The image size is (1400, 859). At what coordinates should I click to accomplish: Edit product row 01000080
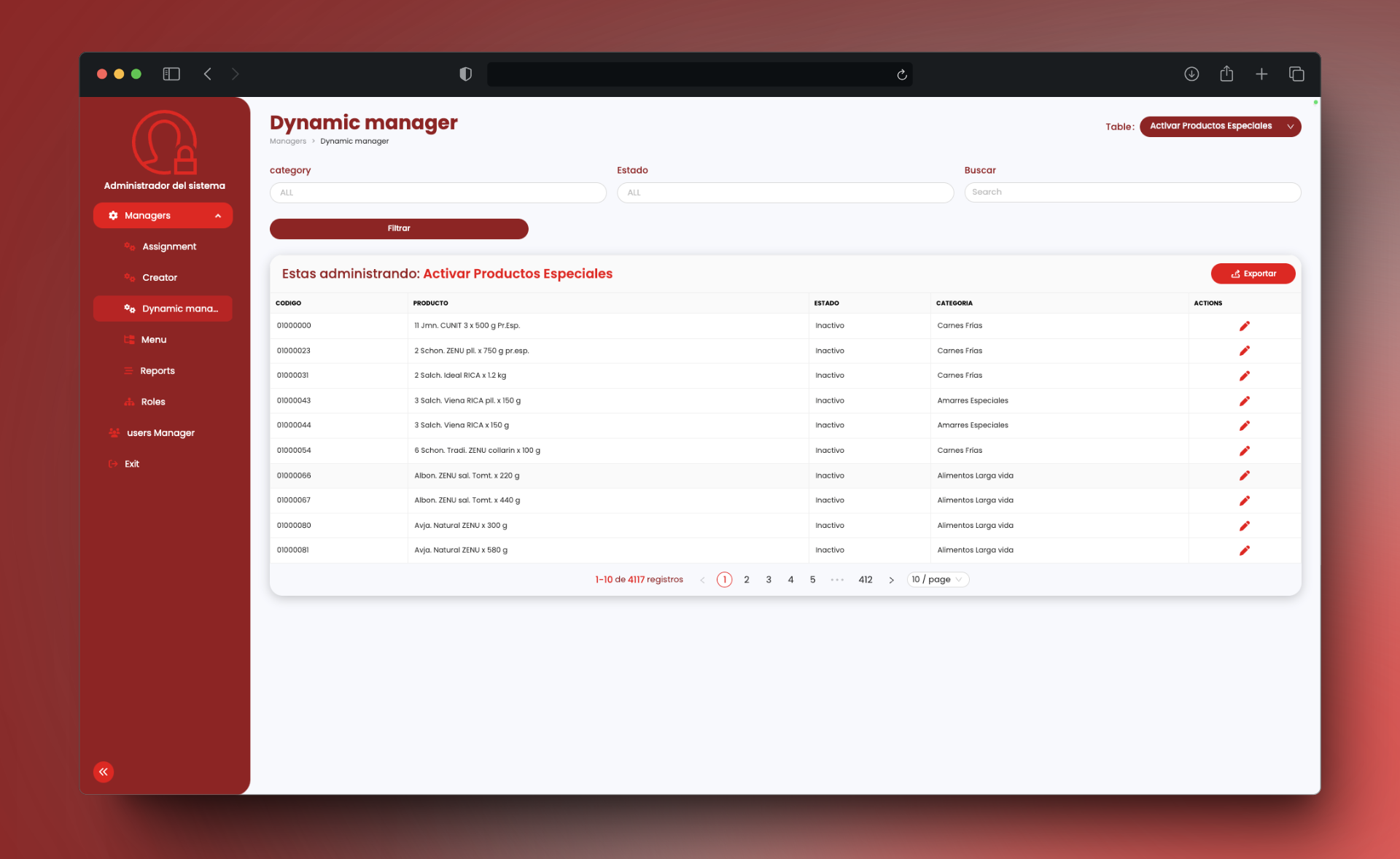1244,526
